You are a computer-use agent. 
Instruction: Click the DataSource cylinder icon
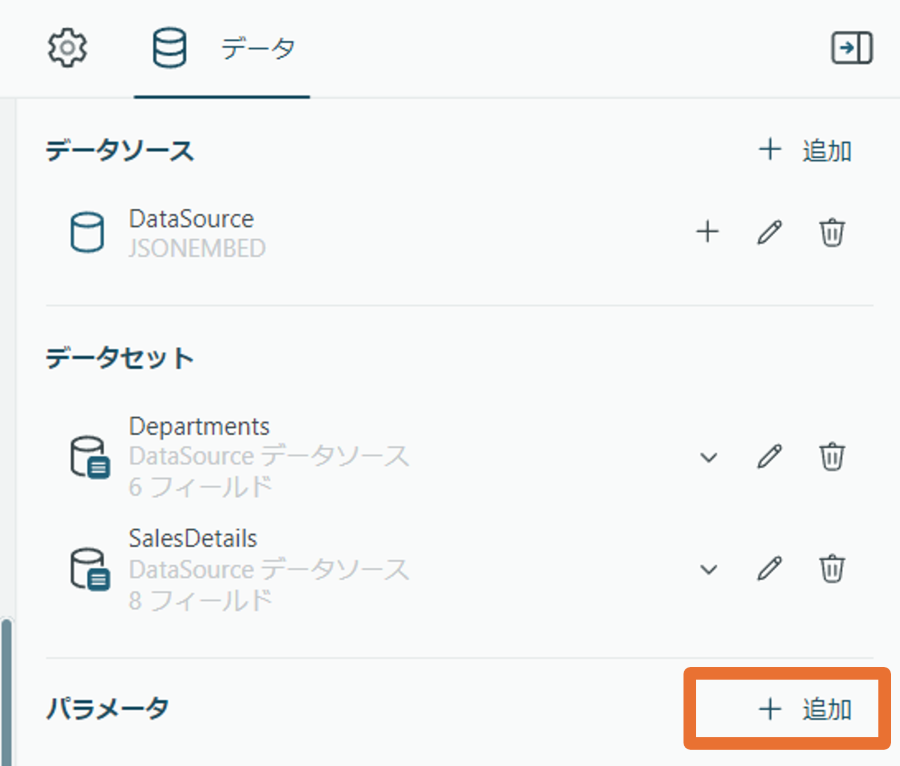[87, 232]
